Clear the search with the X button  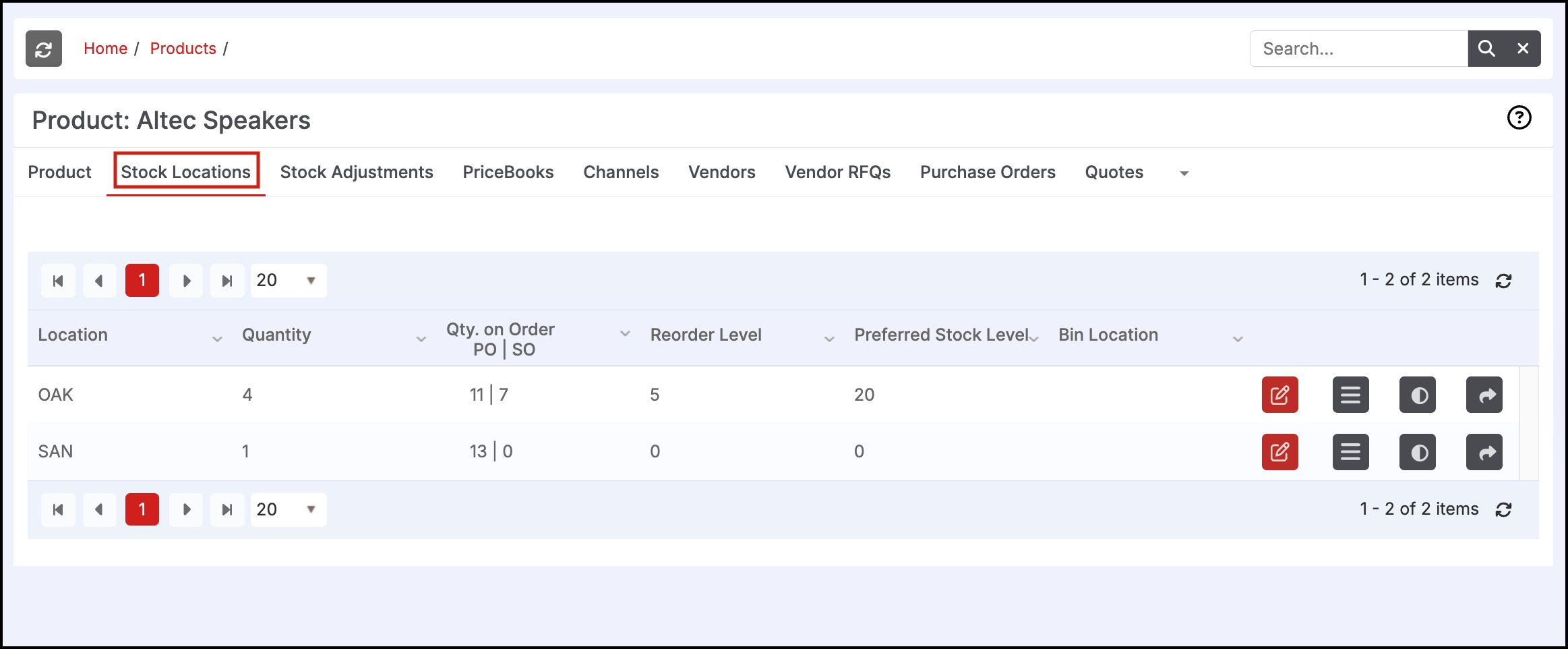[1523, 49]
